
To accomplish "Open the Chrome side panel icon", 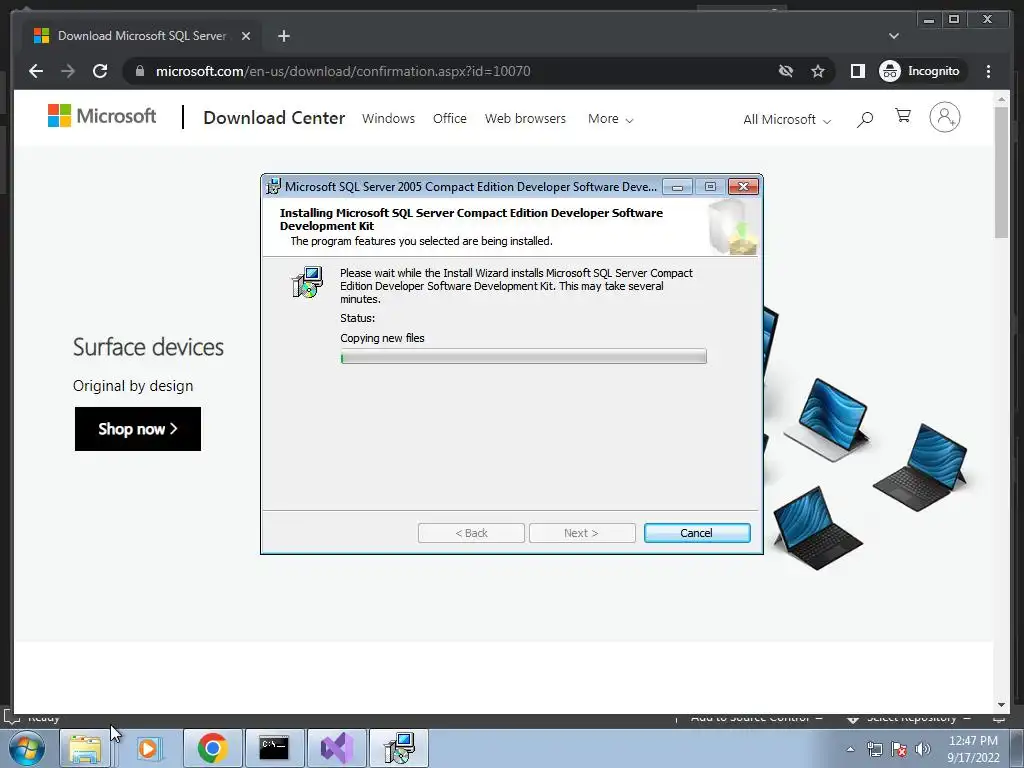I will click(857, 71).
